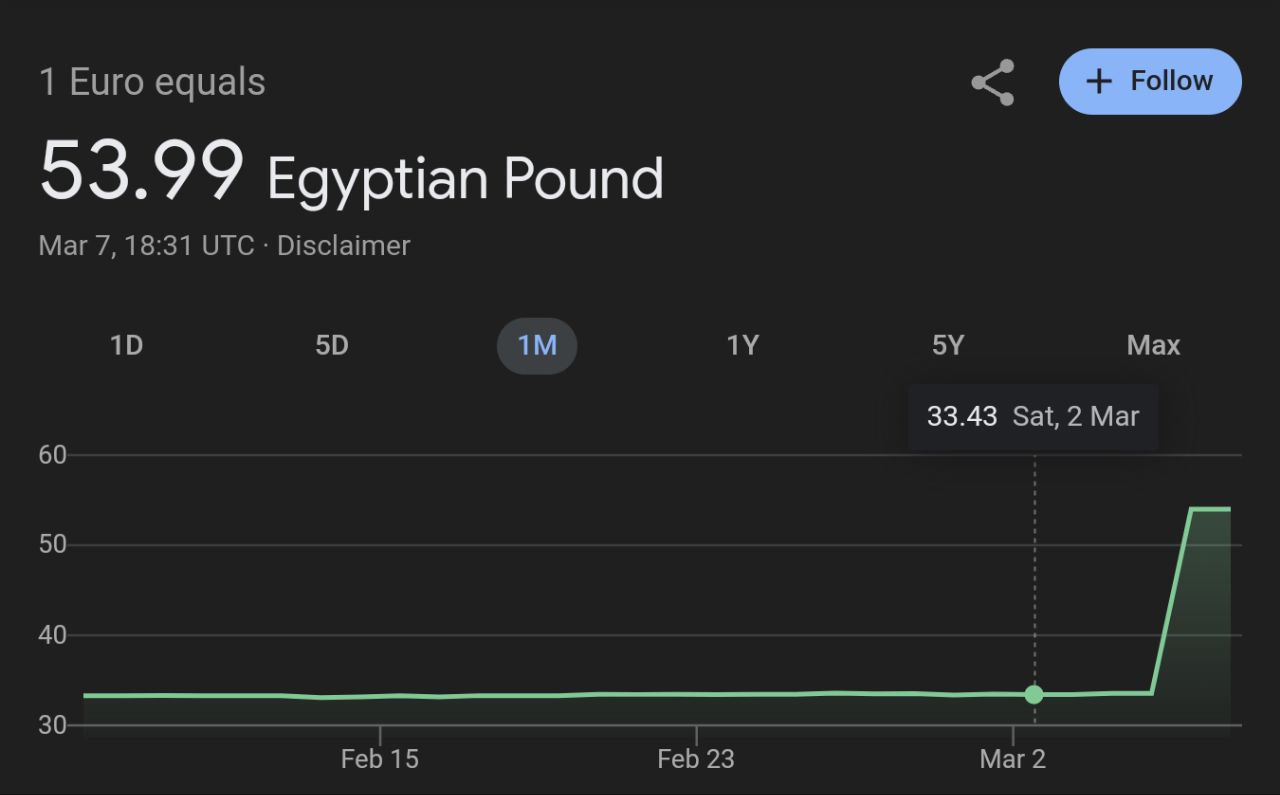The image size is (1280, 795).
Task: Switch chart to 1D range
Action: coord(126,345)
